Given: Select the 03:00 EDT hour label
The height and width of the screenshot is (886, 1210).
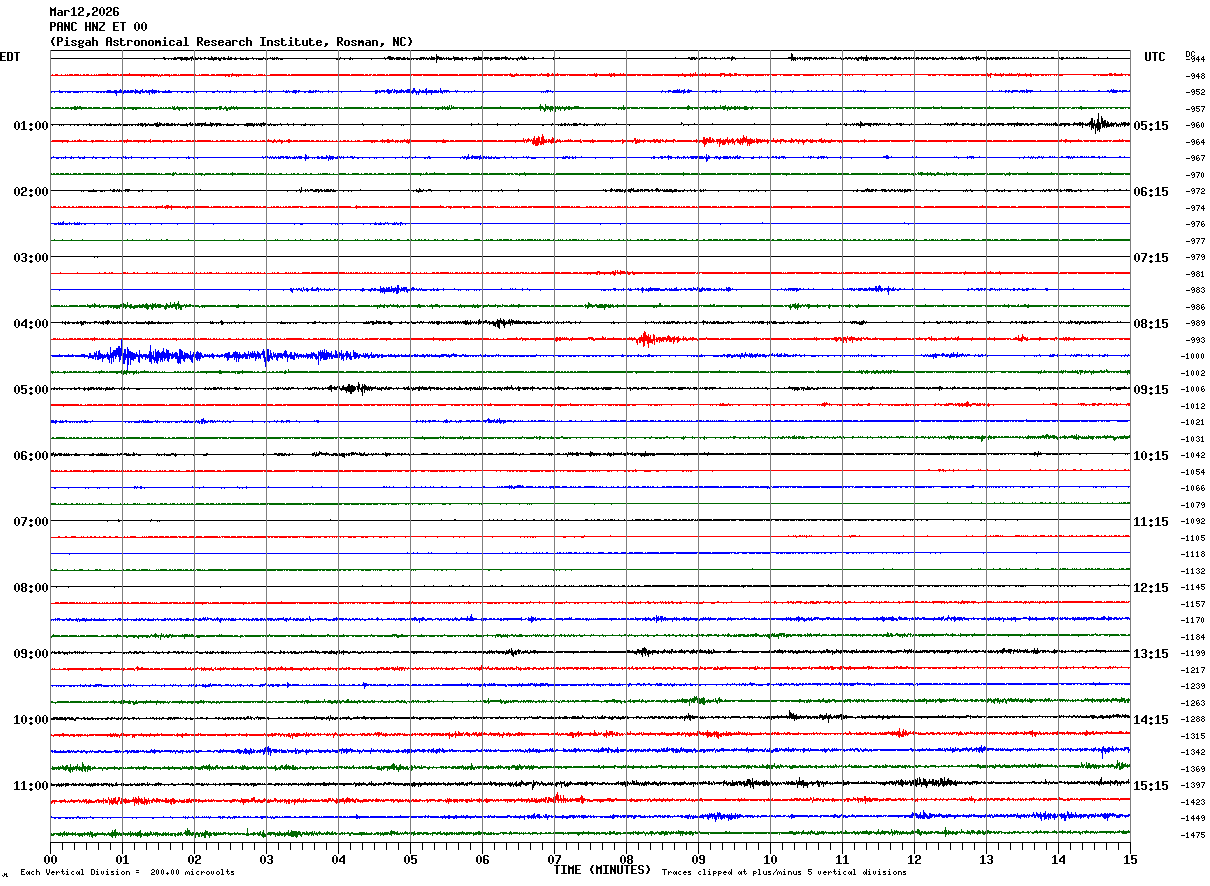Looking at the screenshot, I should [x=31, y=258].
